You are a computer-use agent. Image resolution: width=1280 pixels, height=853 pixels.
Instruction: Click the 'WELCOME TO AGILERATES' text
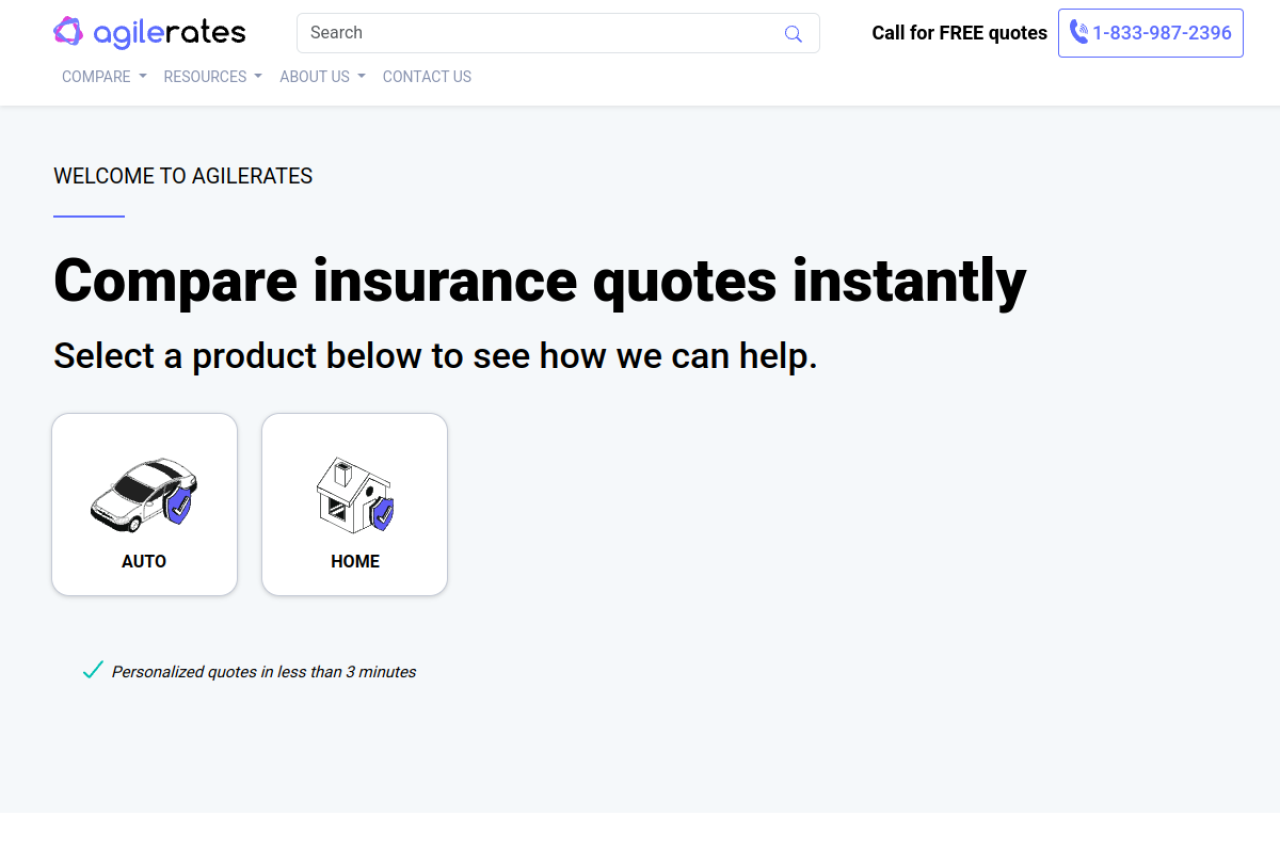[183, 176]
